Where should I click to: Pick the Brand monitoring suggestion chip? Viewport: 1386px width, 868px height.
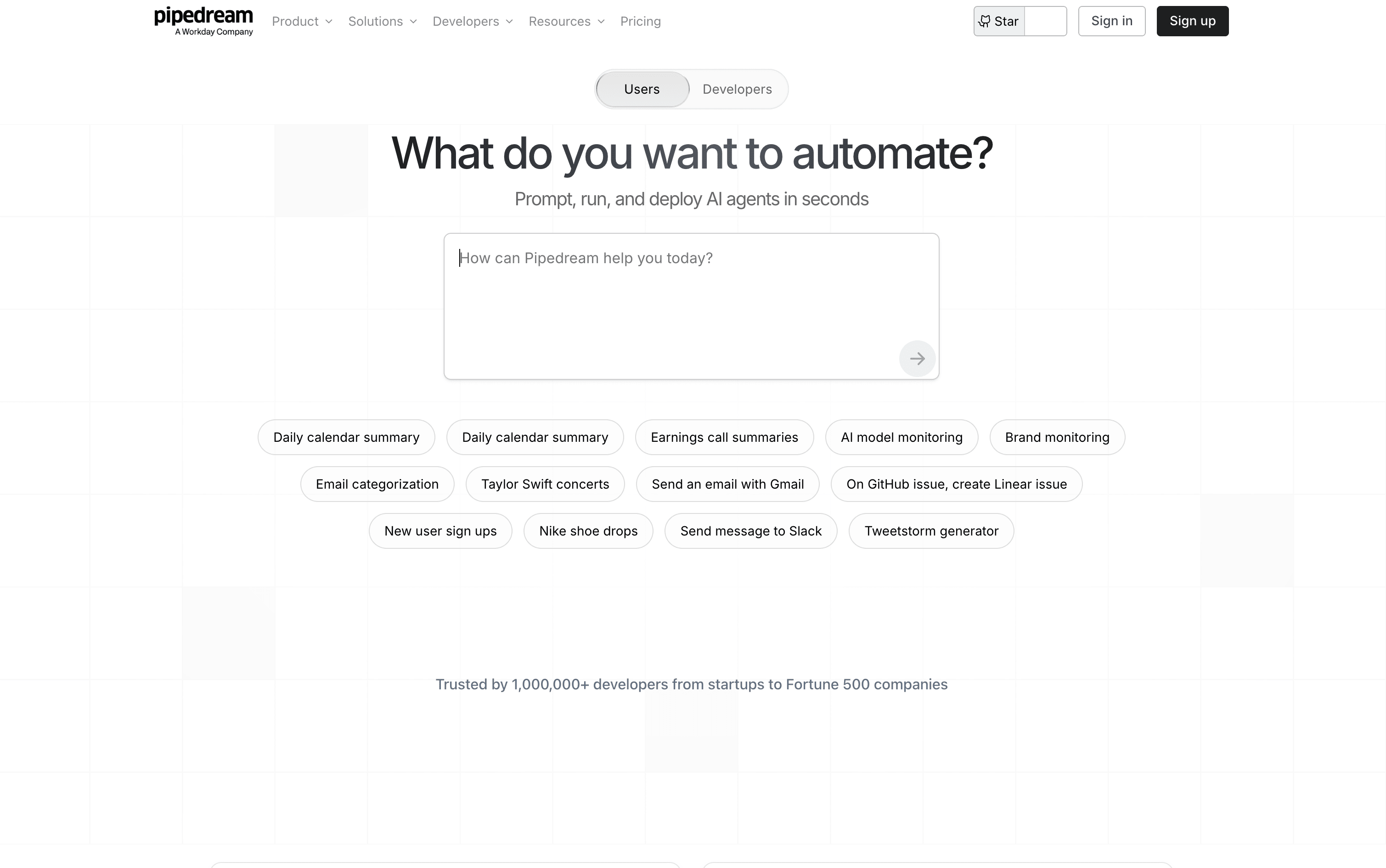(x=1057, y=437)
